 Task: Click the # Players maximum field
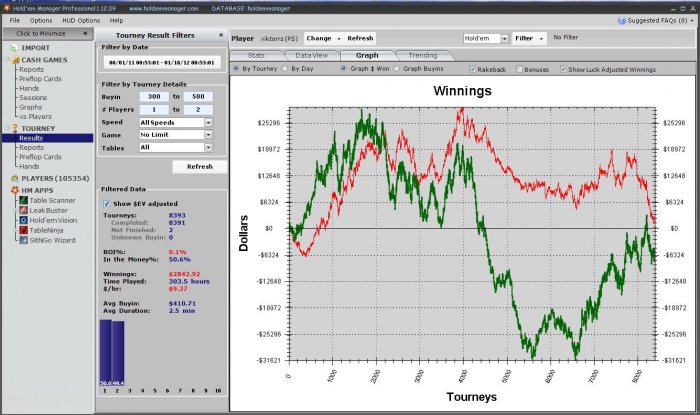[198, 109]
